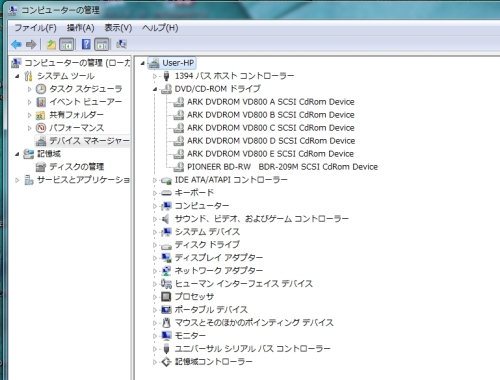This screenshot has width=500, height=380.
Task: Click the パフォーマンス icon
Action: click(41, 128)
